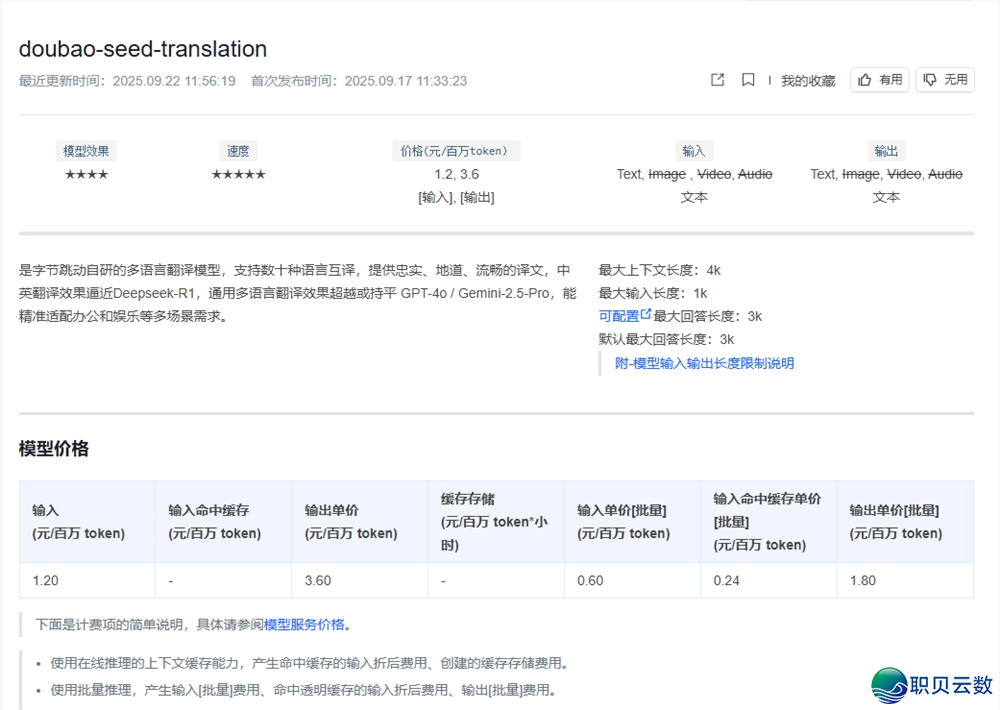Click the 职贝云数 watermark logo
The image size is (1000, 710).
(932, 685)
